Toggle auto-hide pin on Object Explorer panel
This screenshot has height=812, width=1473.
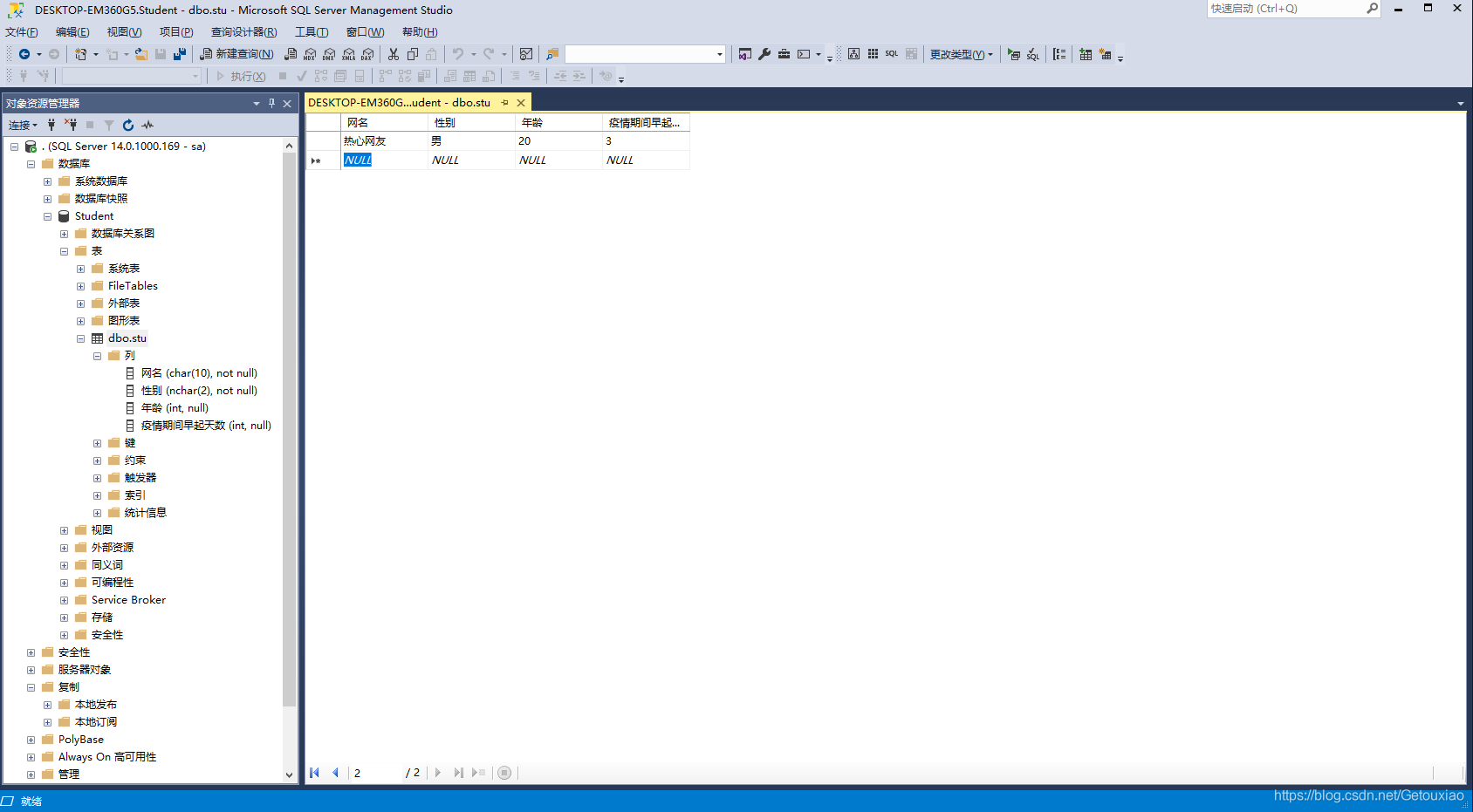tap(271, 103)
